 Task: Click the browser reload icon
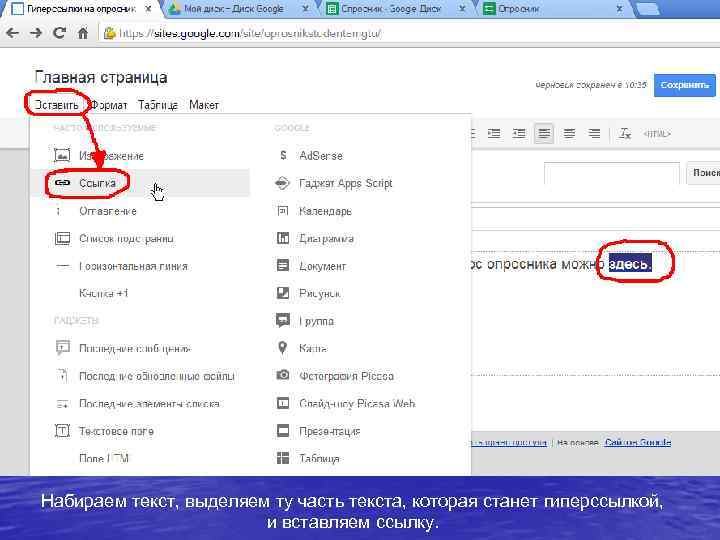click(59, 33)
